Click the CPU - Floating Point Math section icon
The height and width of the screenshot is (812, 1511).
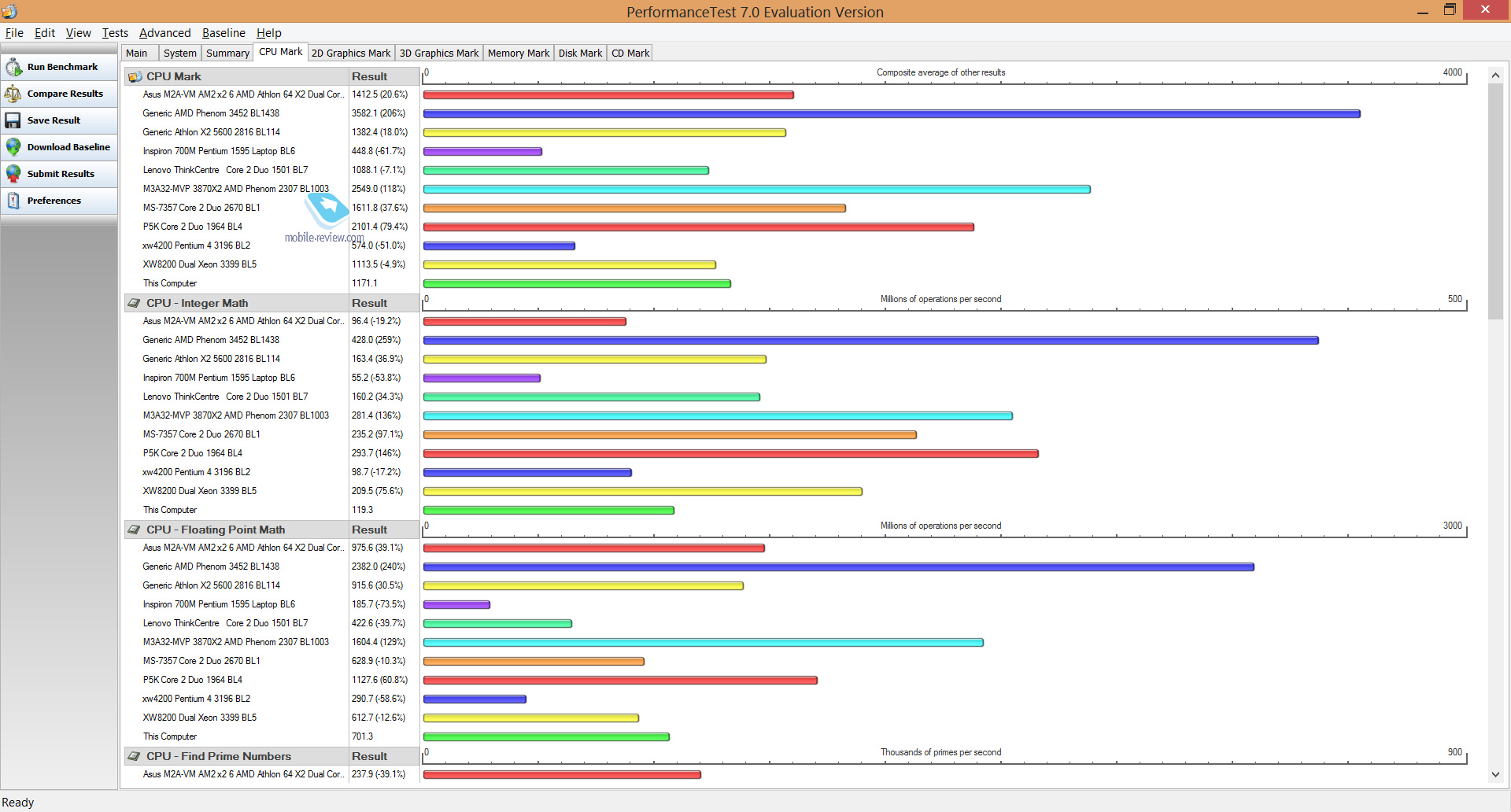point(135,530)
